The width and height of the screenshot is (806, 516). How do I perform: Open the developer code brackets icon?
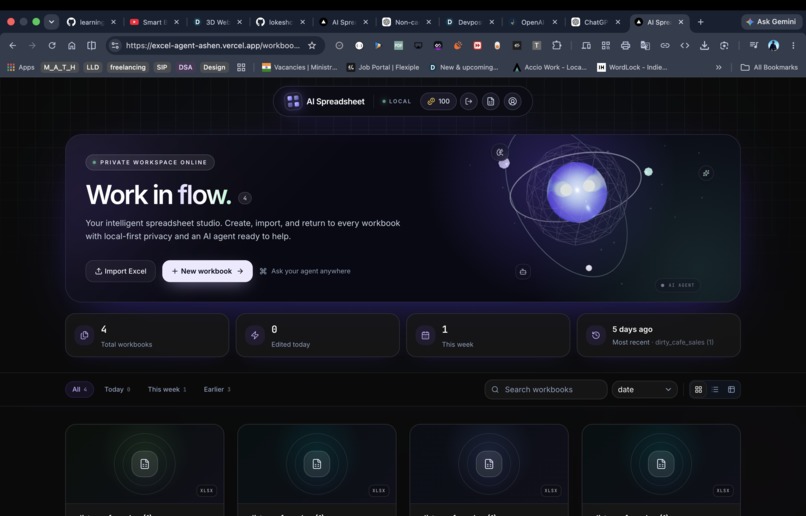[x=684, y=45]
